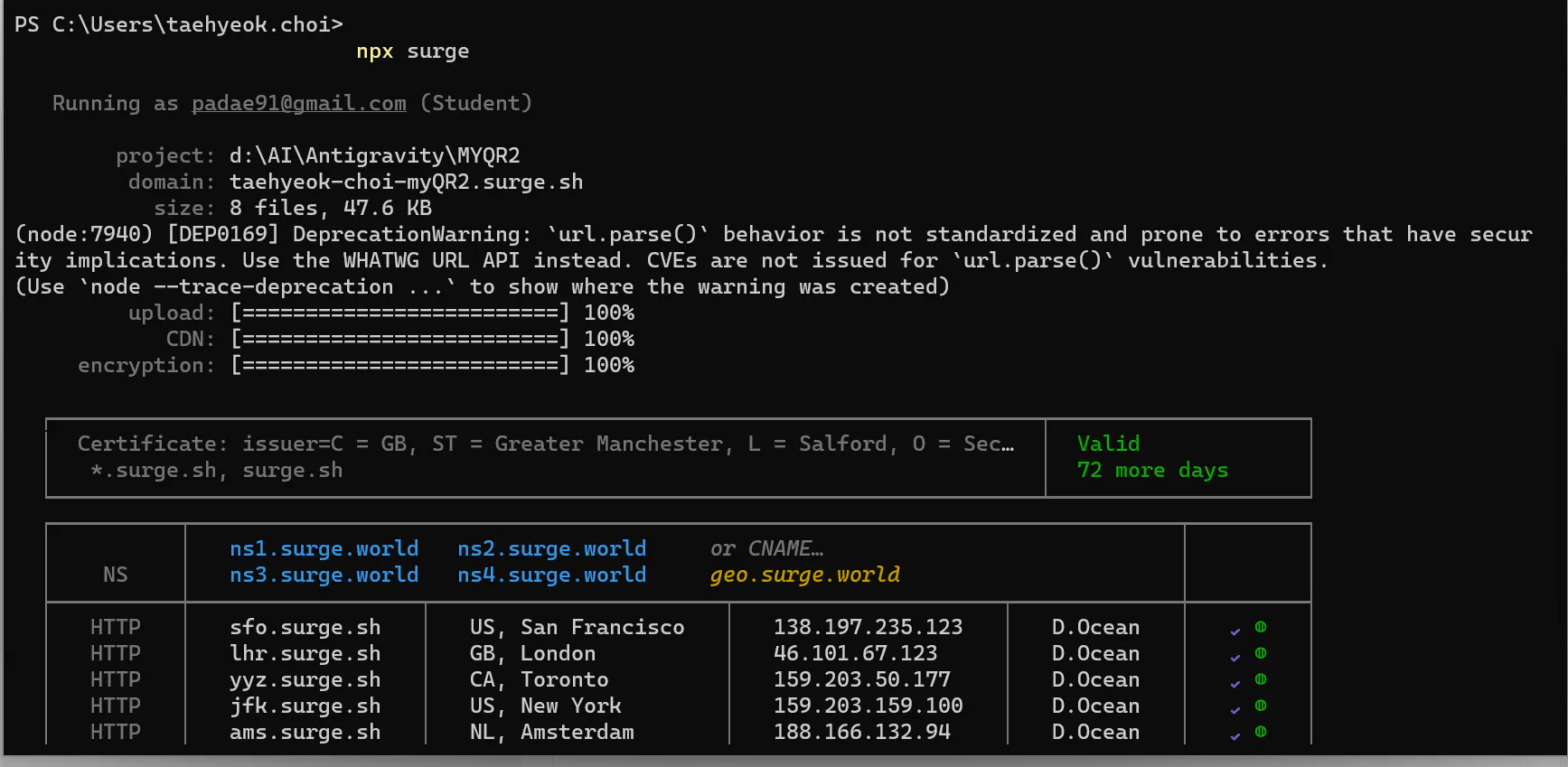
Task: Click the NS row label
Action: point(115,575)
